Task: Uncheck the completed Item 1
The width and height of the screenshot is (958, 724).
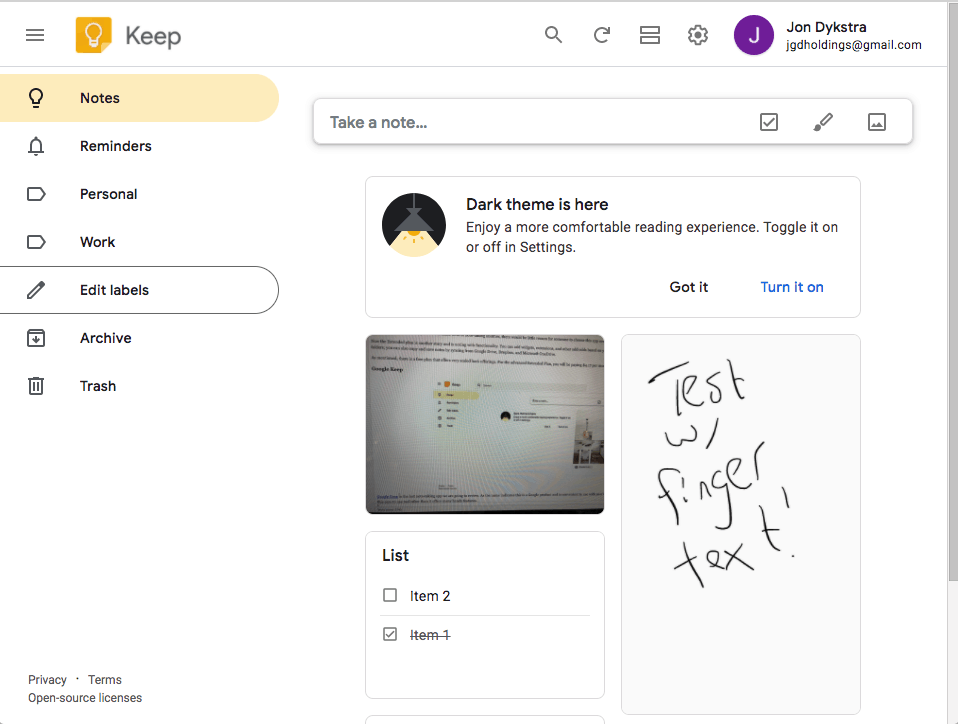Action: tap(390, 634)
